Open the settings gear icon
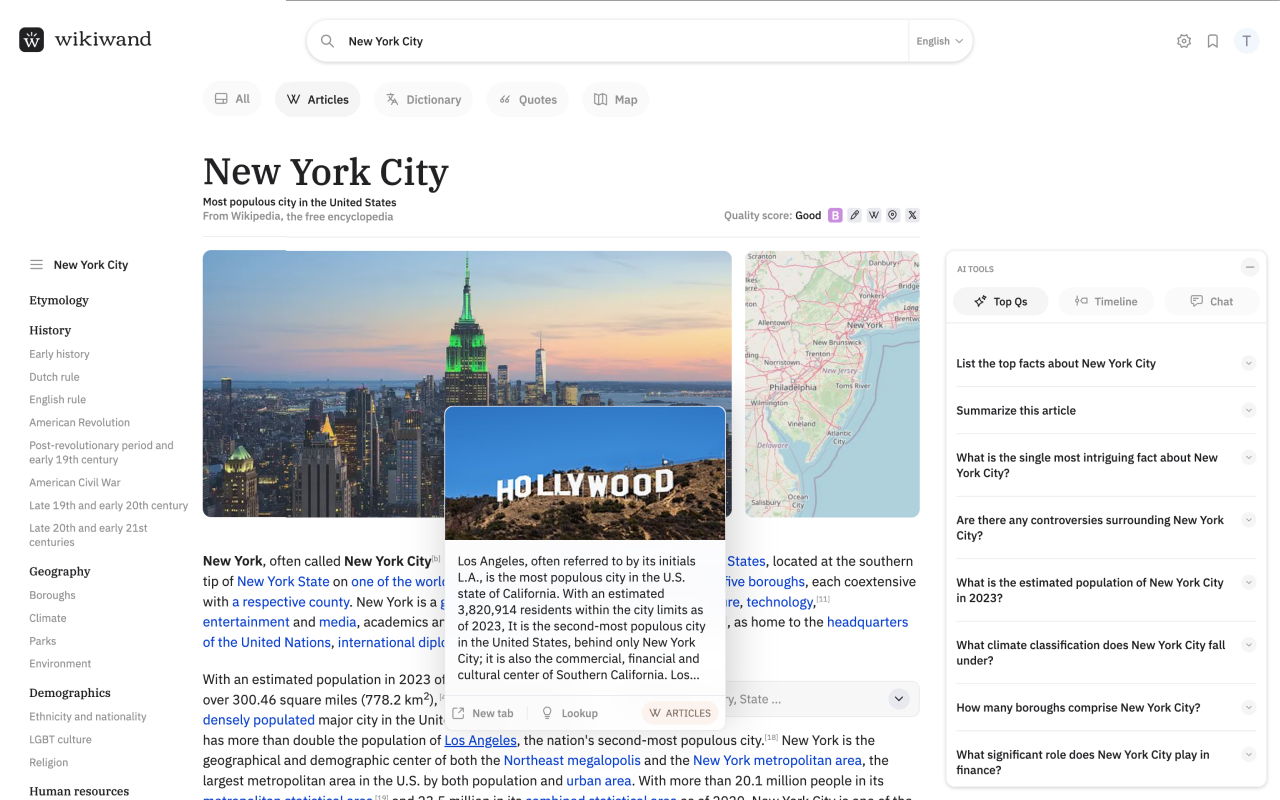 [x=1183, y=41]
